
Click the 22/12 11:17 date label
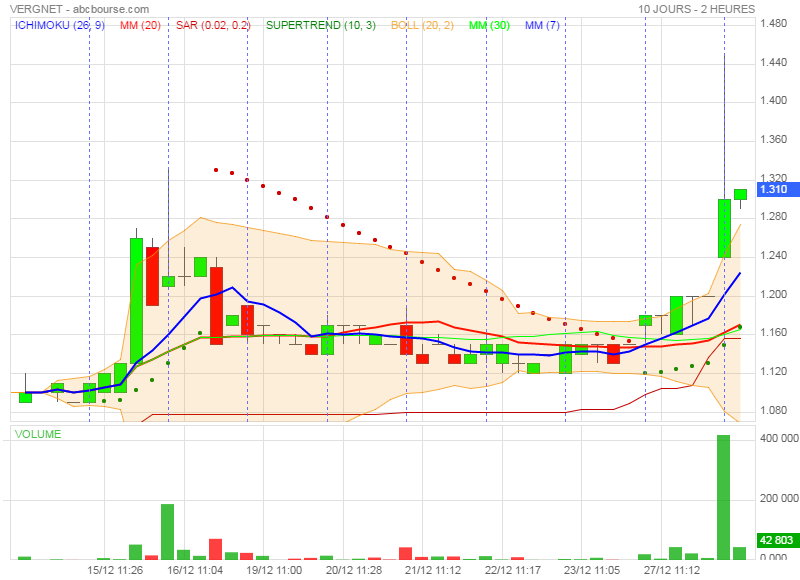pyautogui.click(x=512, y=570)
